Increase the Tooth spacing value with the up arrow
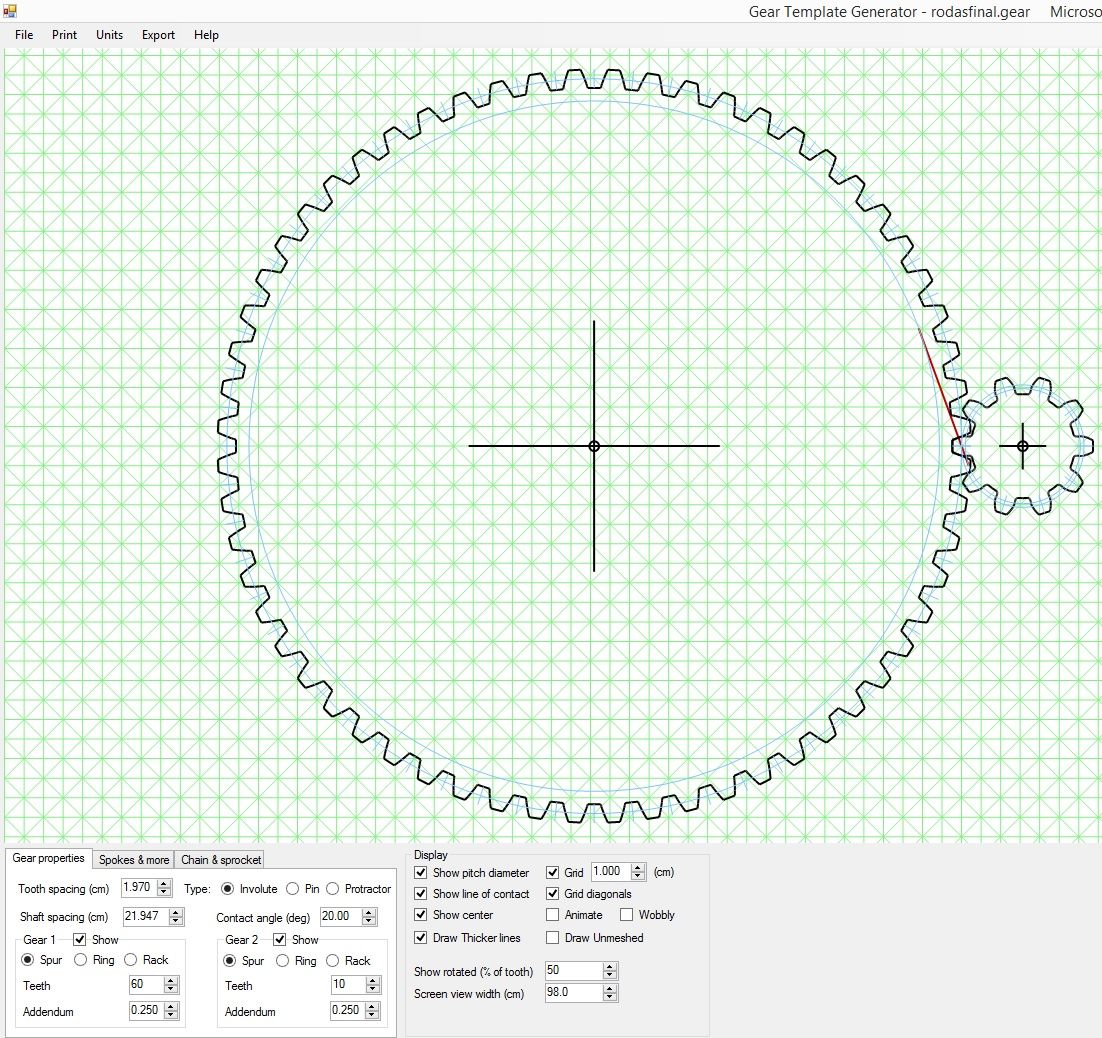 (164, 883)
